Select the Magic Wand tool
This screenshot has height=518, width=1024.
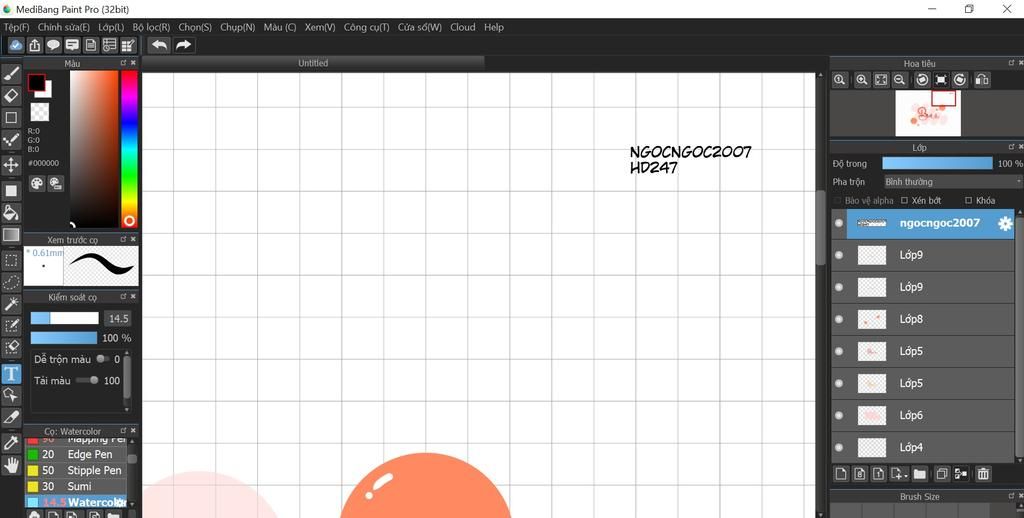11,304
